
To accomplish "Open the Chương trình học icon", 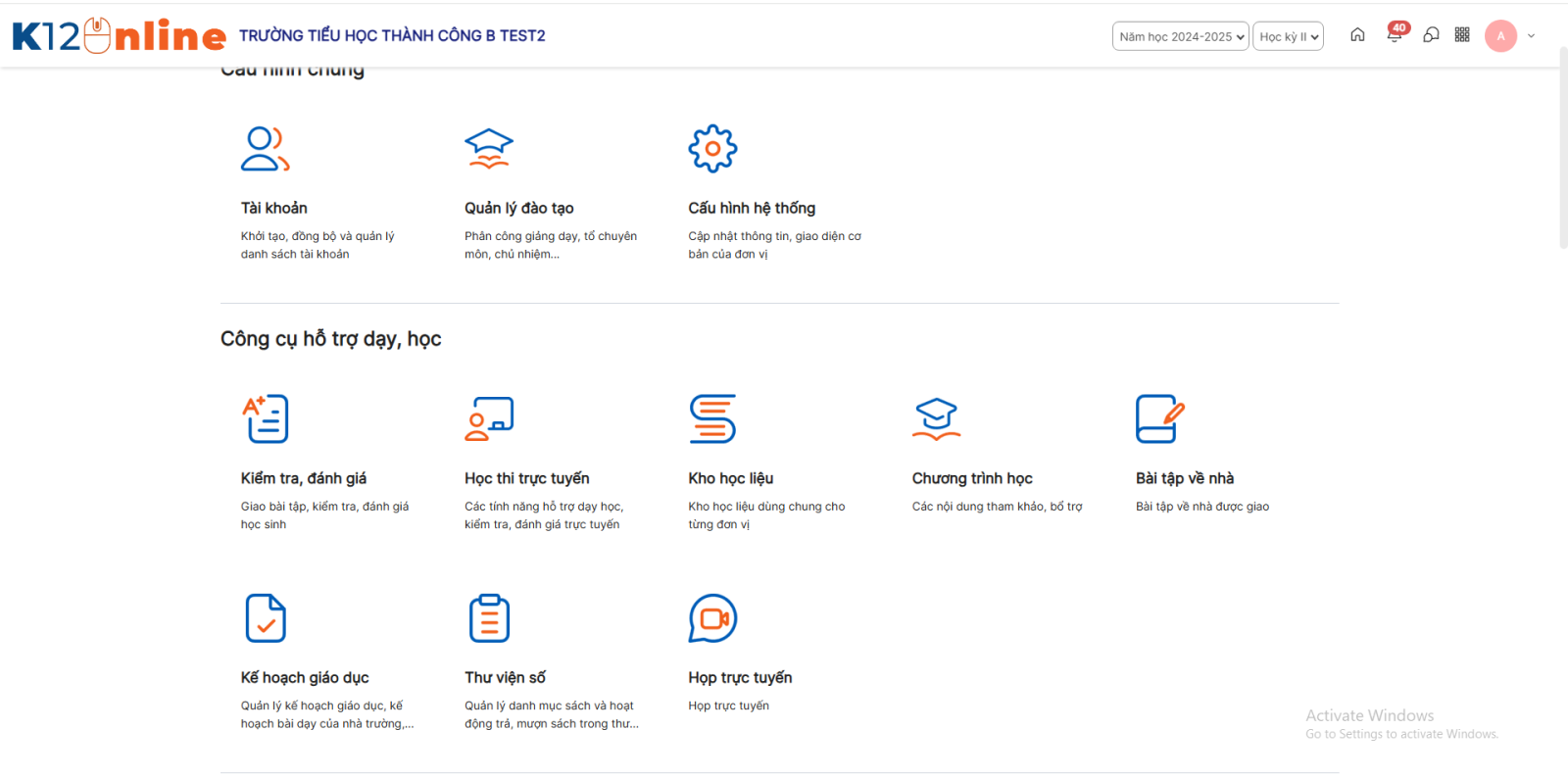I will coord(936,419).
